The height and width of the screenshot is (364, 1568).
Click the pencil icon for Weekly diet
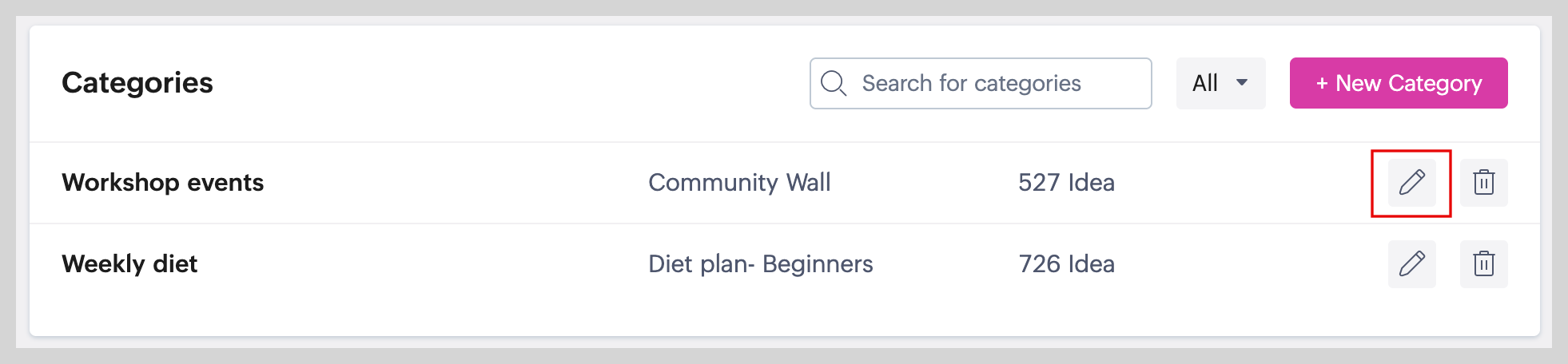(1411, 264)
